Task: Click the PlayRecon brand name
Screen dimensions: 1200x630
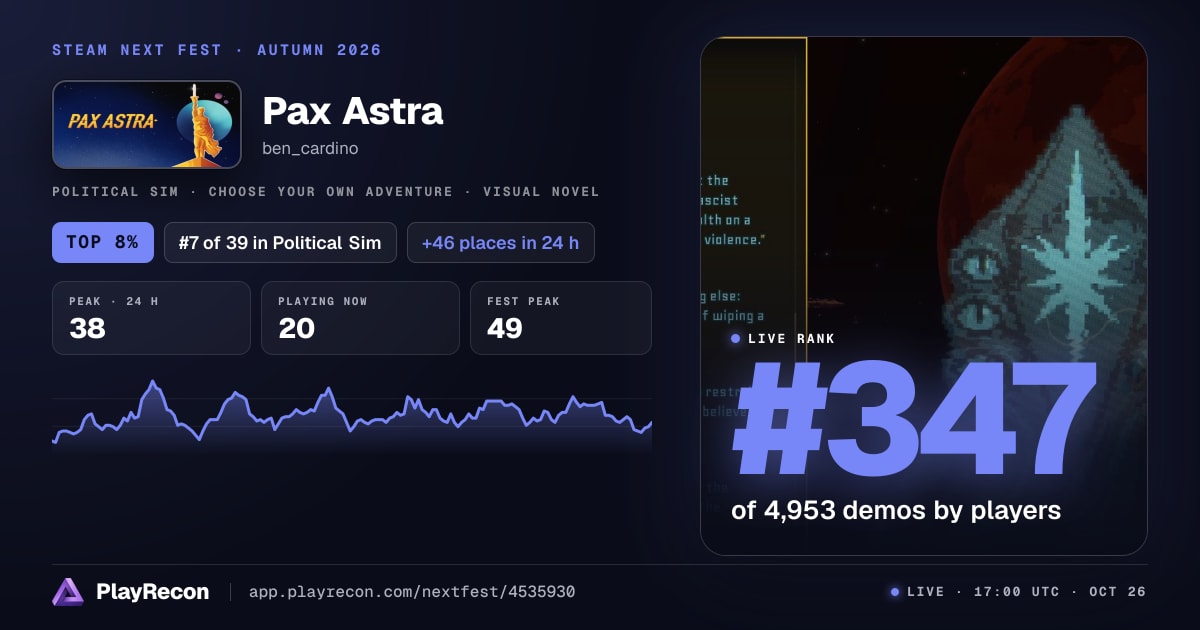Action: click(153, 592)
